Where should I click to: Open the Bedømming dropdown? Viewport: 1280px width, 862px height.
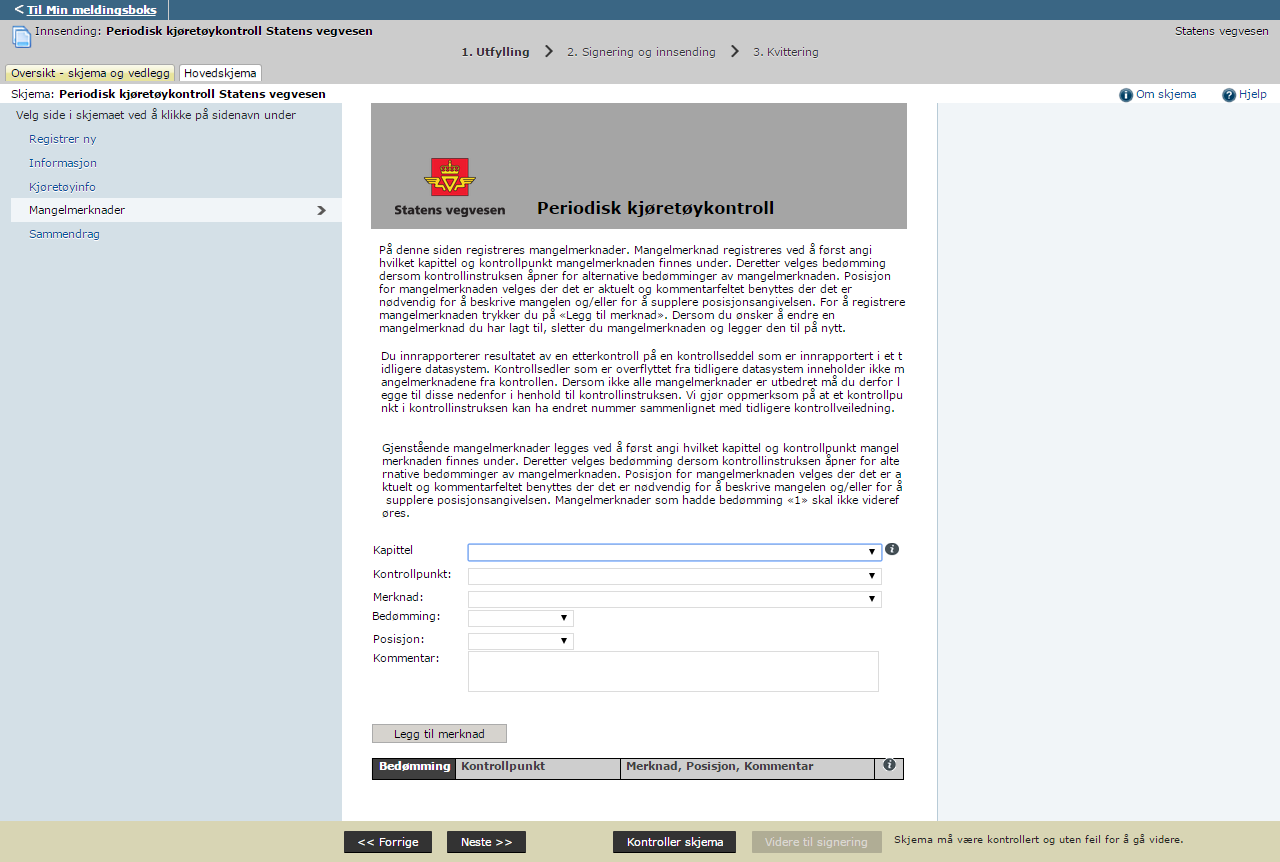(521, 618)
